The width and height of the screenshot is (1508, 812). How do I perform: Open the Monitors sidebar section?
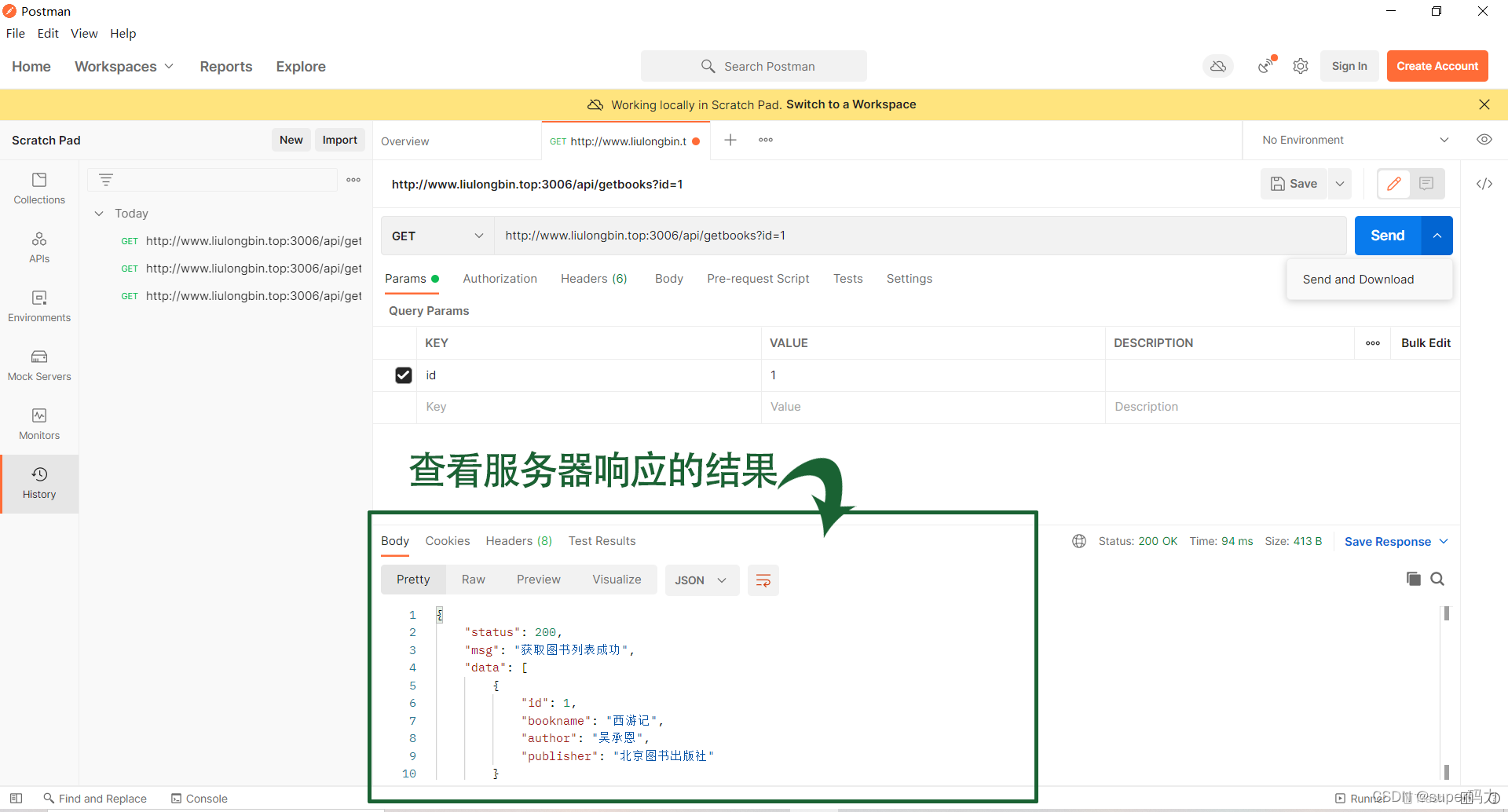click(x=39, y=424)
